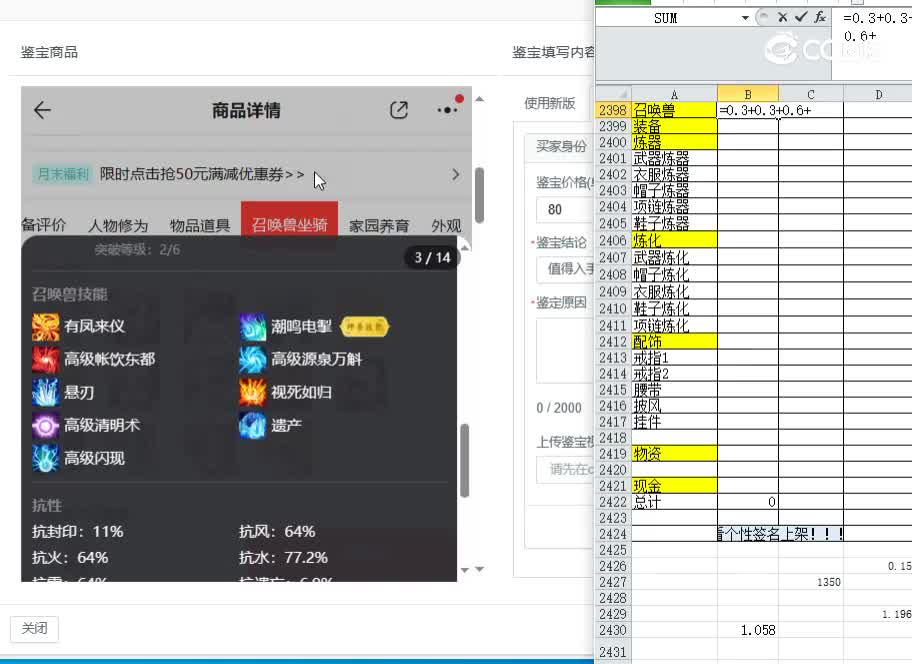Click the 潮鸣电掣 skill icon

pyautogui.click(x=252, y=327)
